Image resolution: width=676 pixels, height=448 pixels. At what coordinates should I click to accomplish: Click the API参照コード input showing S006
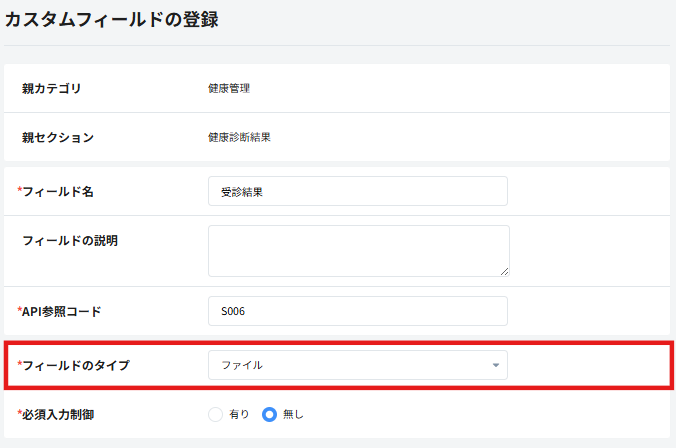[x=358, y=311]
